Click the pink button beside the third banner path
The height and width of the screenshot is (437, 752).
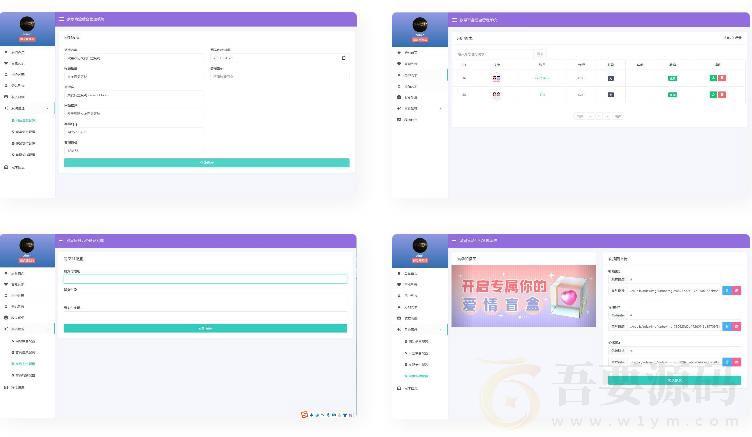point(736,362)
